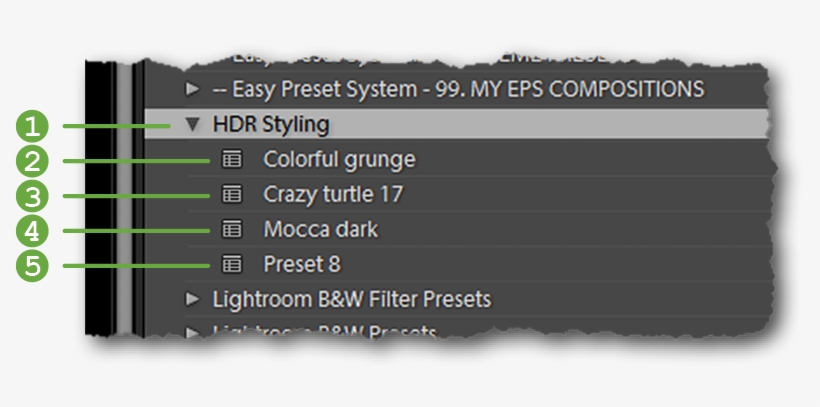Image resolution: width=820 pixels, height=407 pixels.
Task: Click the preset icon next to Preset 8
Action: point(232,265)
